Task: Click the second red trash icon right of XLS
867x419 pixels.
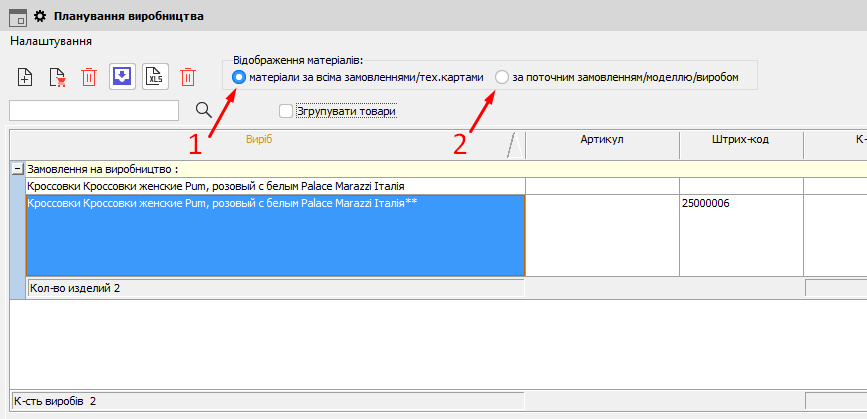Action: tap(187, 77)
